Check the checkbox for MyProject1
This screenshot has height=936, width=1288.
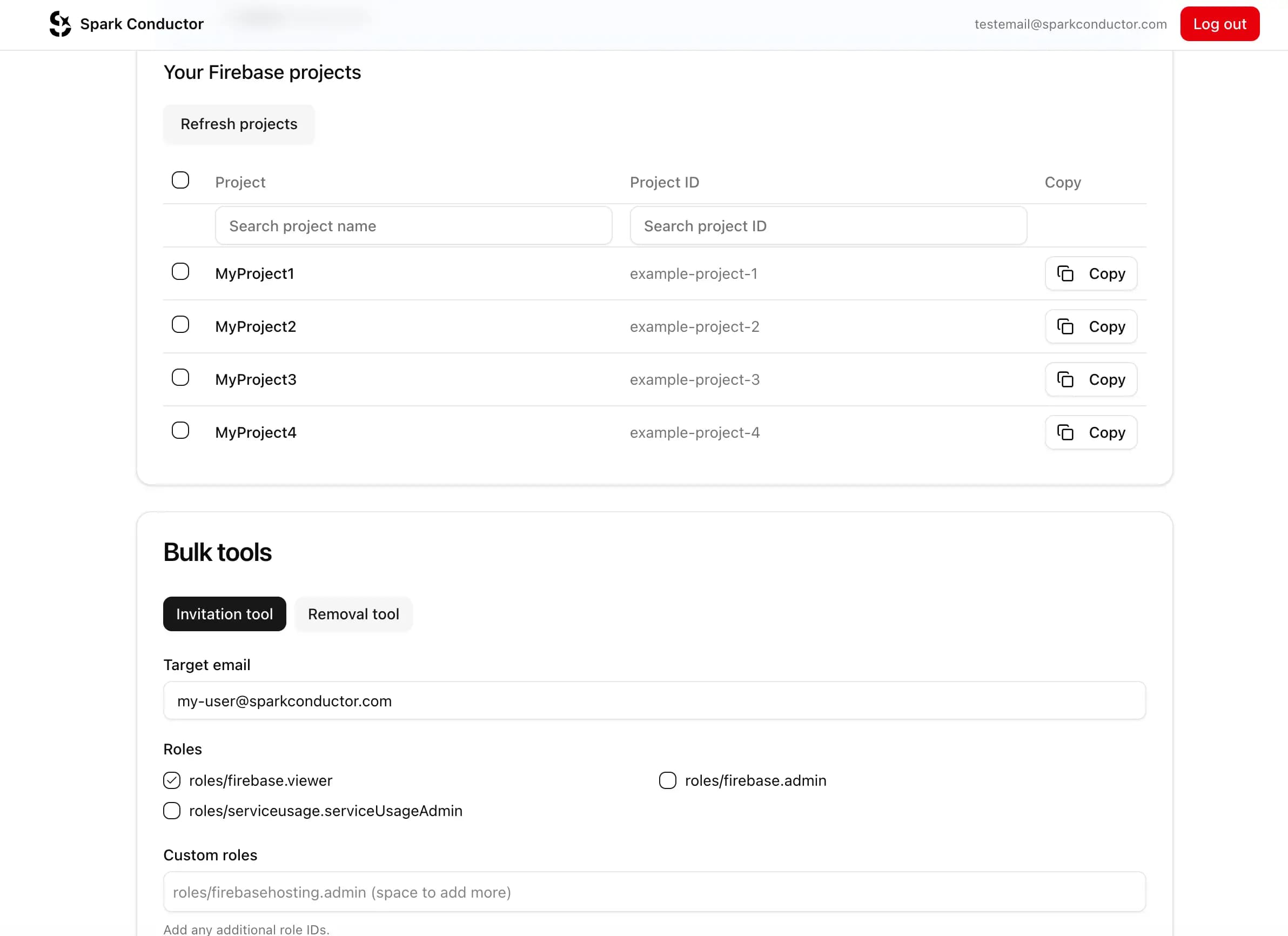[x=180, y=271]
